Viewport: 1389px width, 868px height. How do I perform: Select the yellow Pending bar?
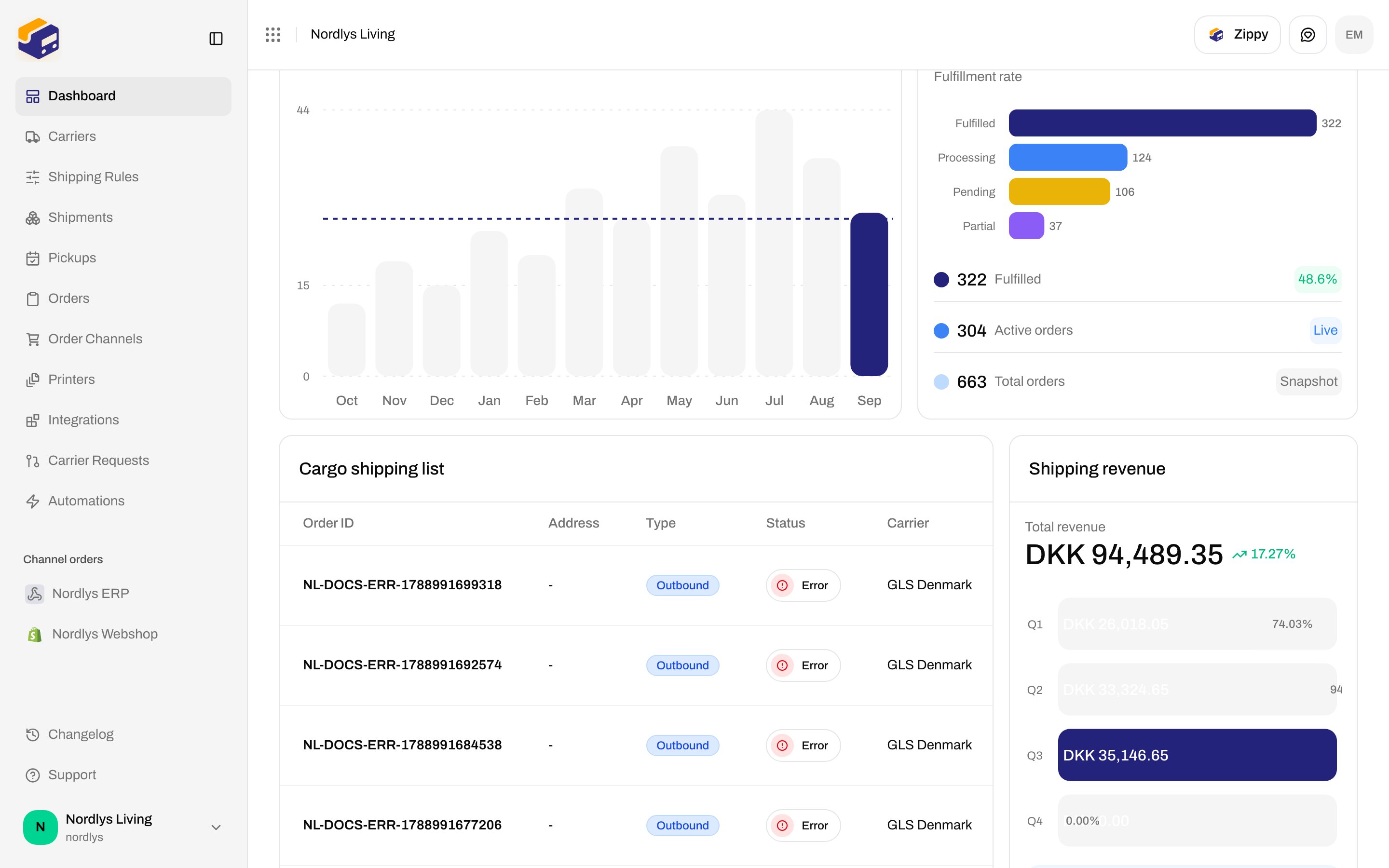point(1060,191)
